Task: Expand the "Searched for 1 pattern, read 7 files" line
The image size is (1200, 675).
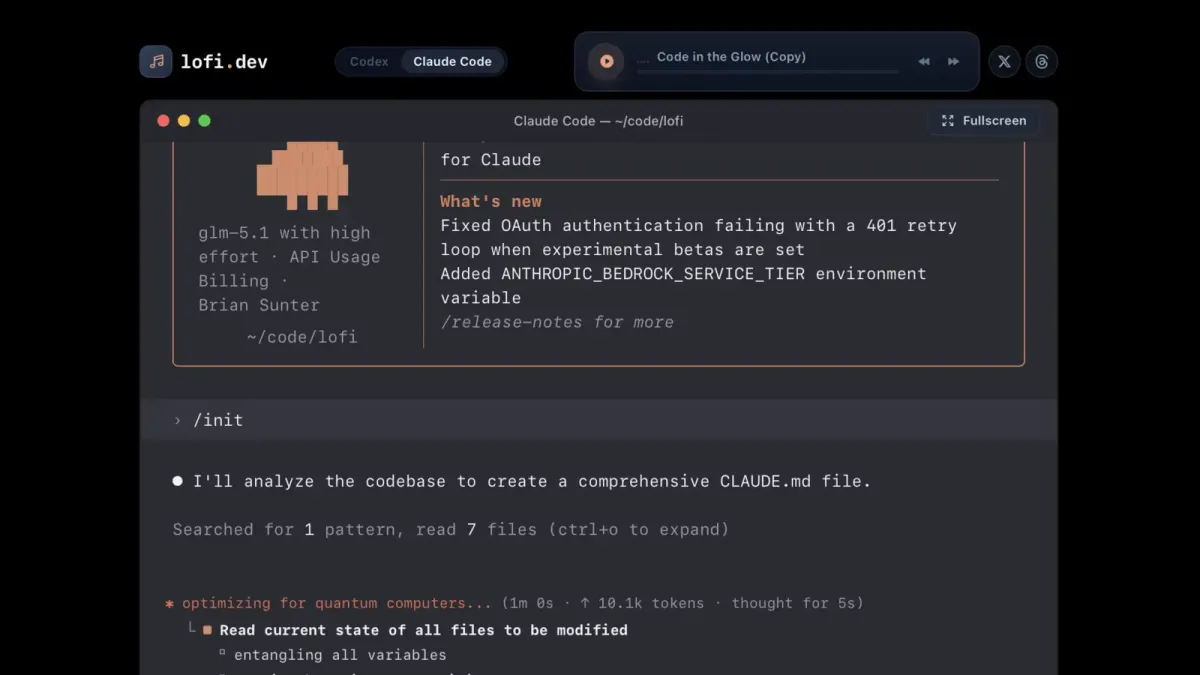Action: 451,529
